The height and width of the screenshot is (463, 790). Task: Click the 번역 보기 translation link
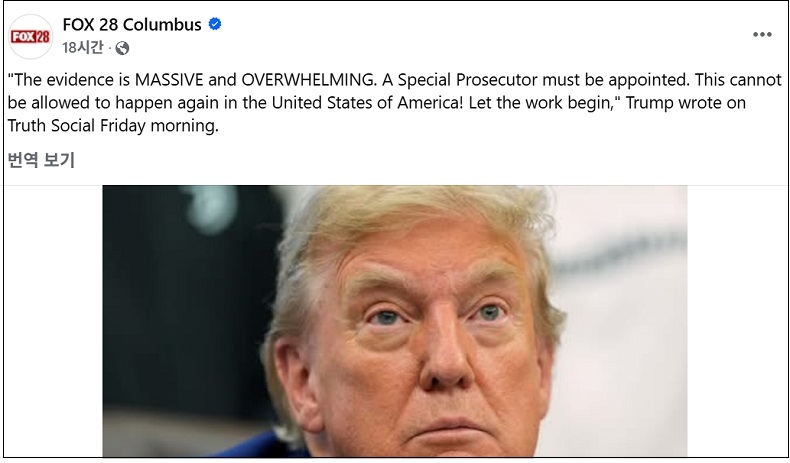[41, 160]
